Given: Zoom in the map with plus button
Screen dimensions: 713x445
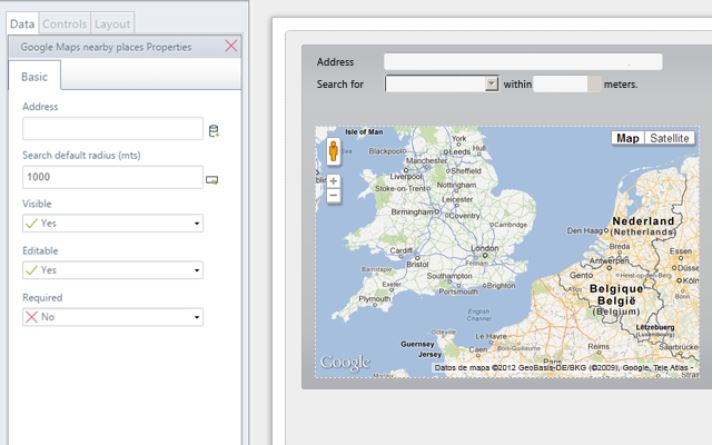Looking at the screenshot, I should pos(333,181).
